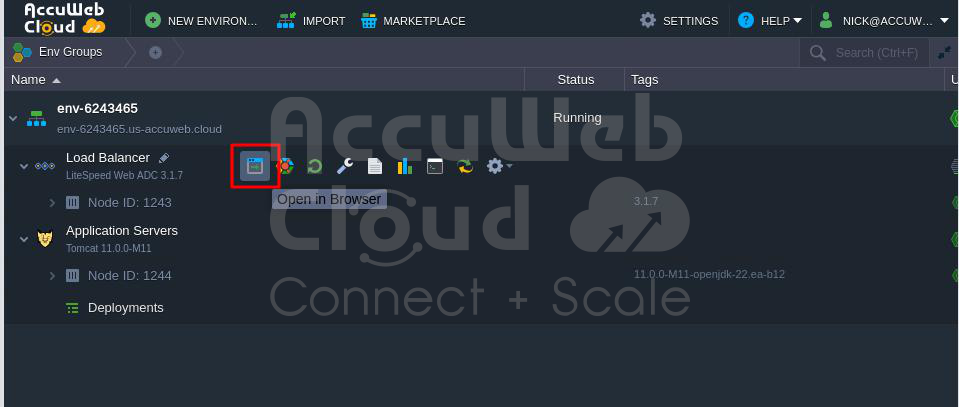Open the Web SSH terminal icon
Image resolution: width=959 pixels, height=407 pixels.
434,166
